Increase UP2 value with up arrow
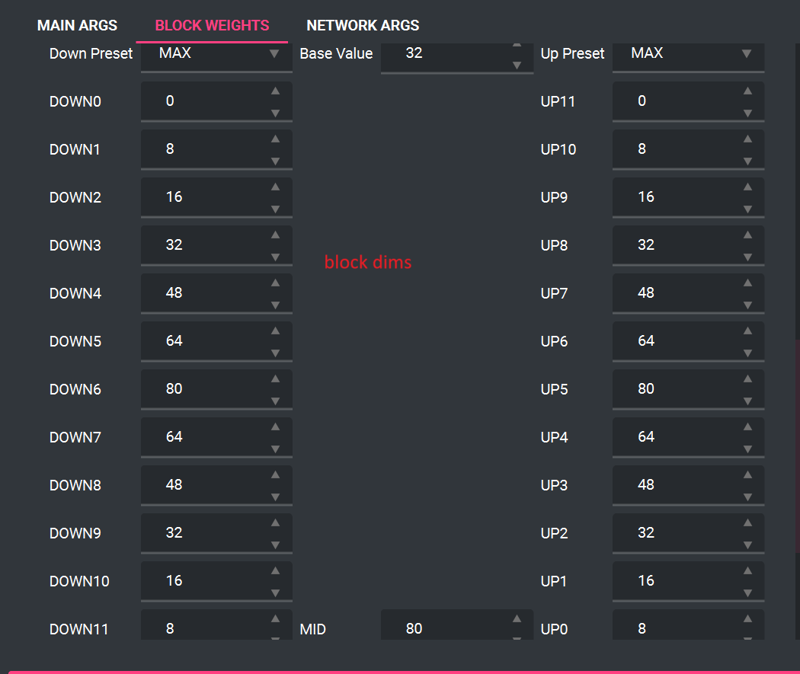The width and height of the screenshot is (800, 674). [747, 523]
